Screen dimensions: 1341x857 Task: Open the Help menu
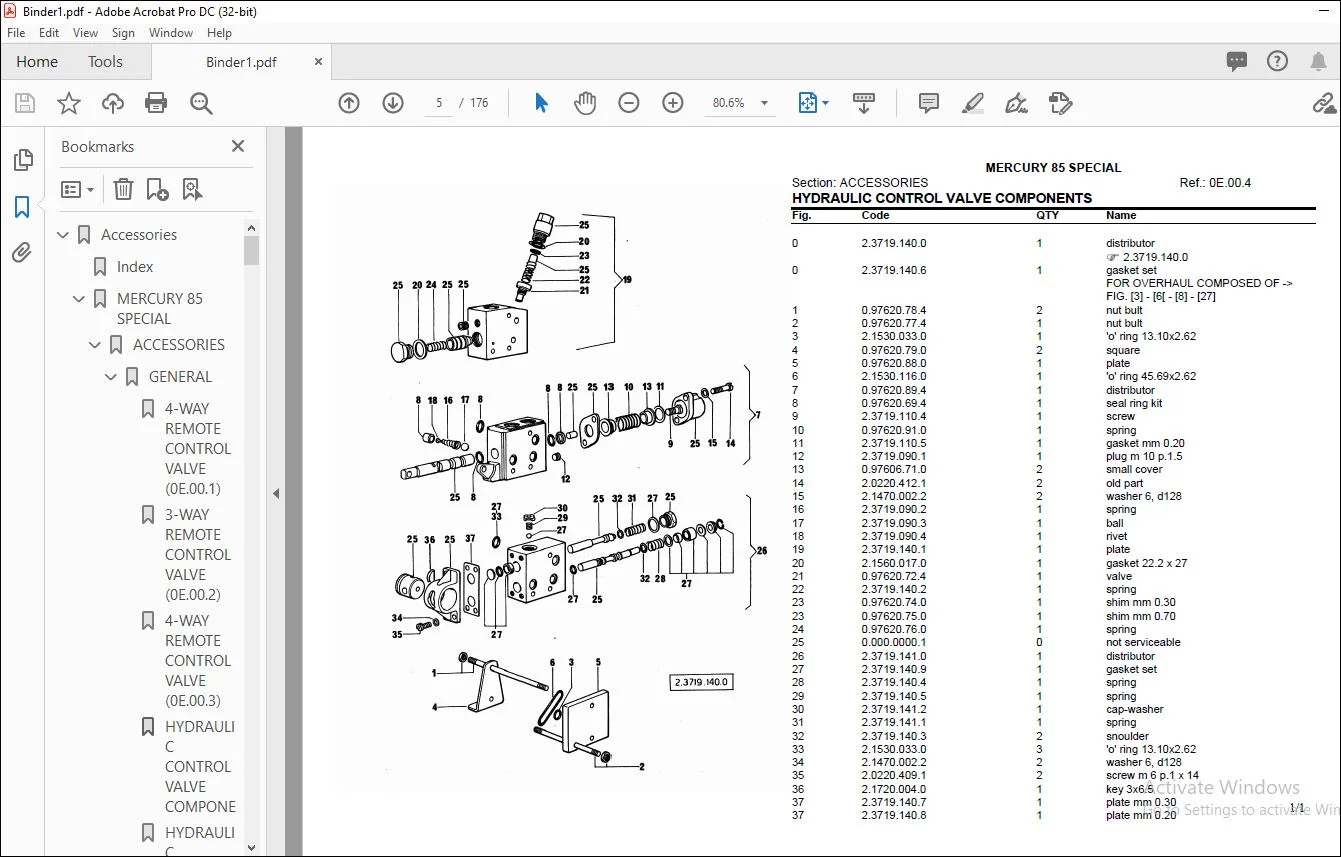(x=219, y=33)
